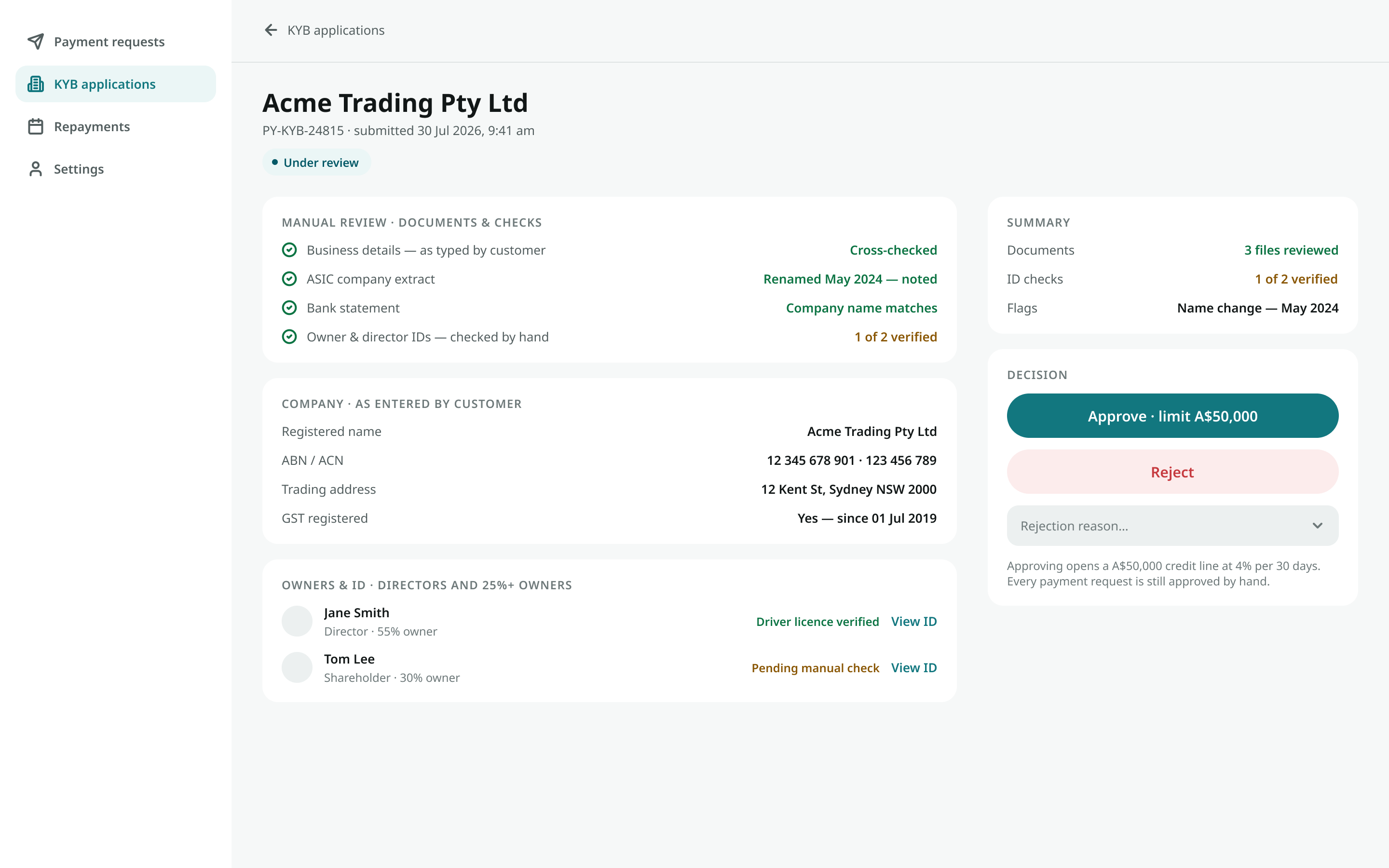
Task: Click the check icon beside Business details
Action: pos(289,250)
